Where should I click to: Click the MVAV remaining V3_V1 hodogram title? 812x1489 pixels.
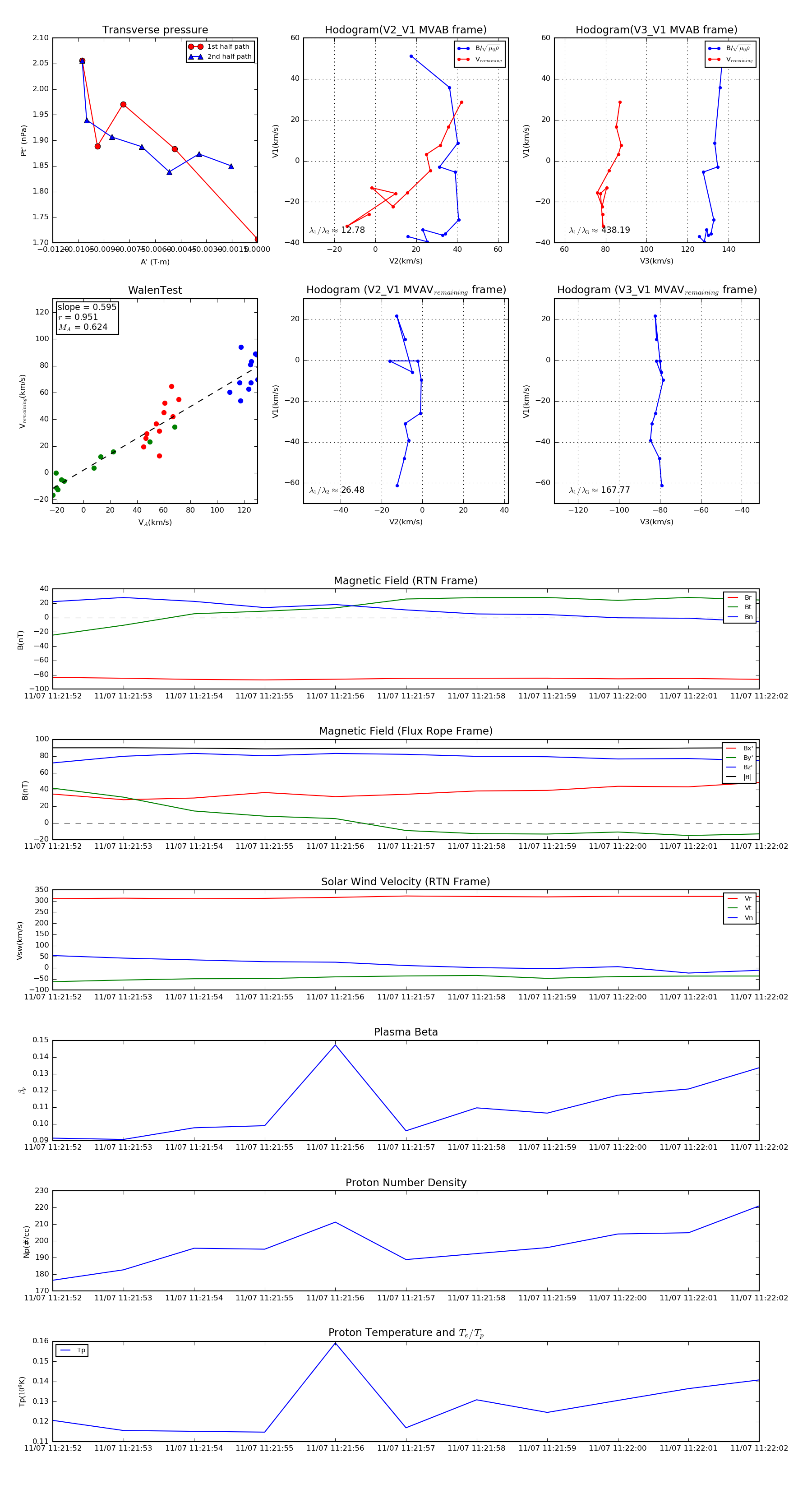656,290
